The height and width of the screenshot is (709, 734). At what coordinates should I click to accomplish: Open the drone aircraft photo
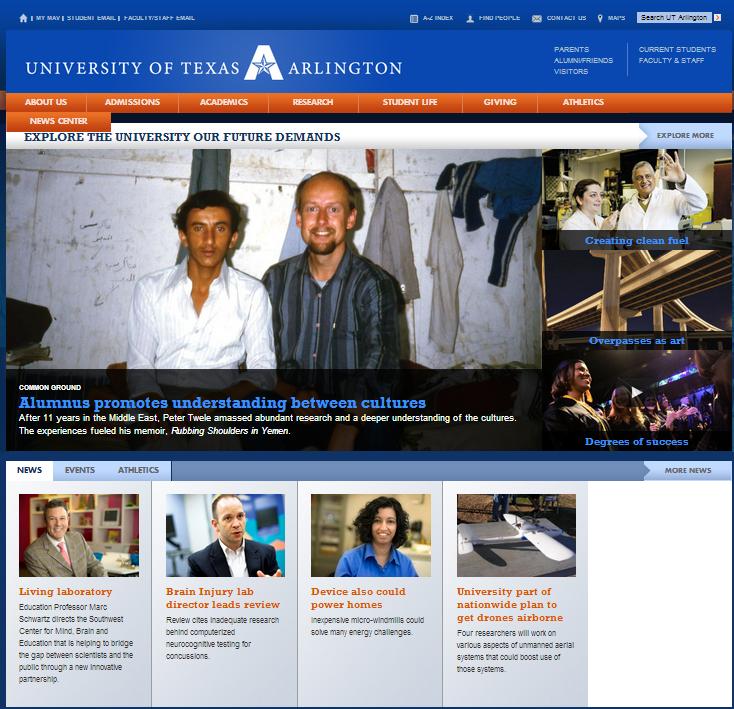516,535
